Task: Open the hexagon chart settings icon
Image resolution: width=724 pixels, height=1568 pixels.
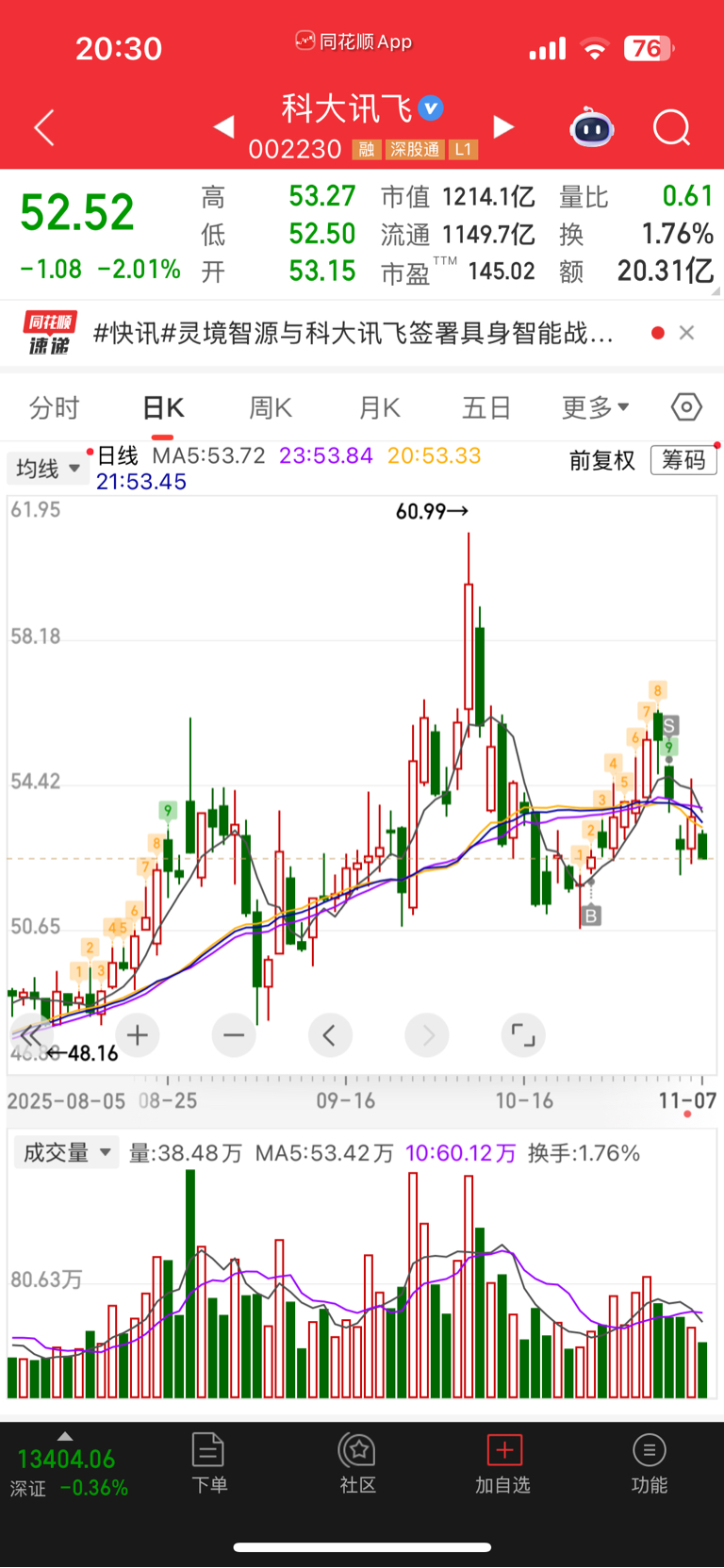Action: point(686,407)
